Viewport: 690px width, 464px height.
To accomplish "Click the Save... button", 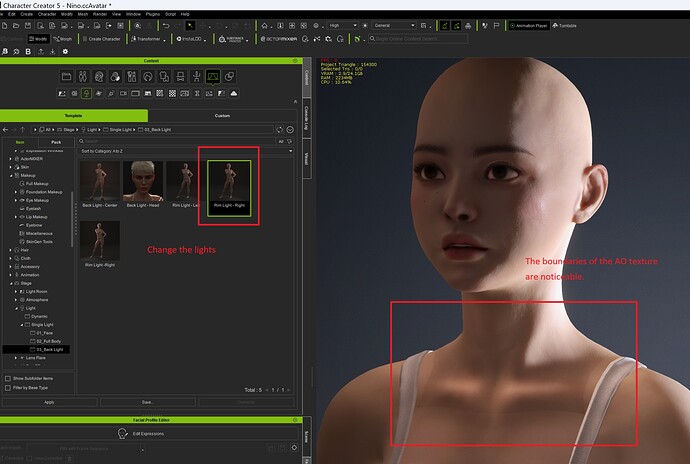I will tap(147, 402).
